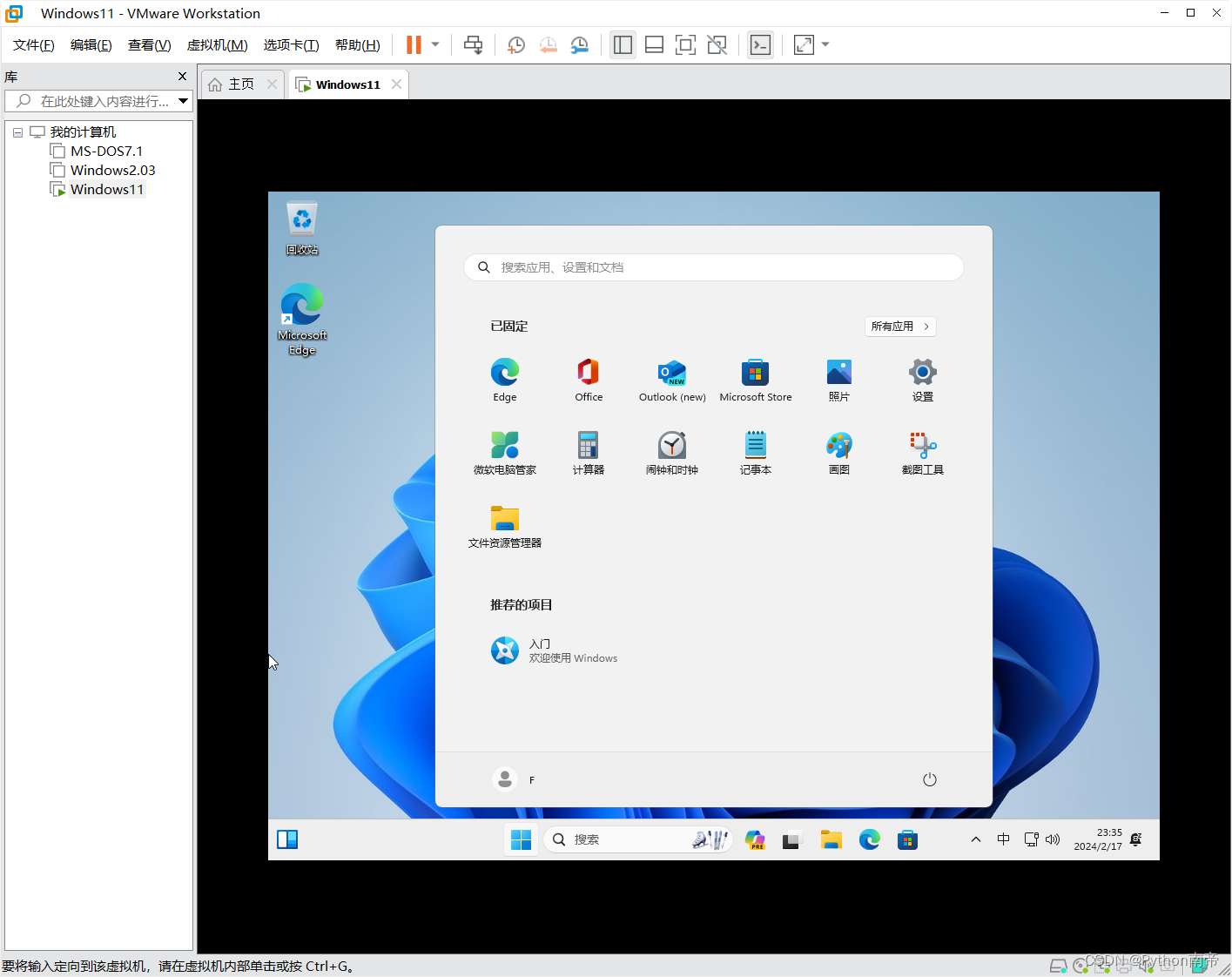1232x977 pixels.
Task: Enter full screen mode from the toolbar
Action: [x=685, y=45]
